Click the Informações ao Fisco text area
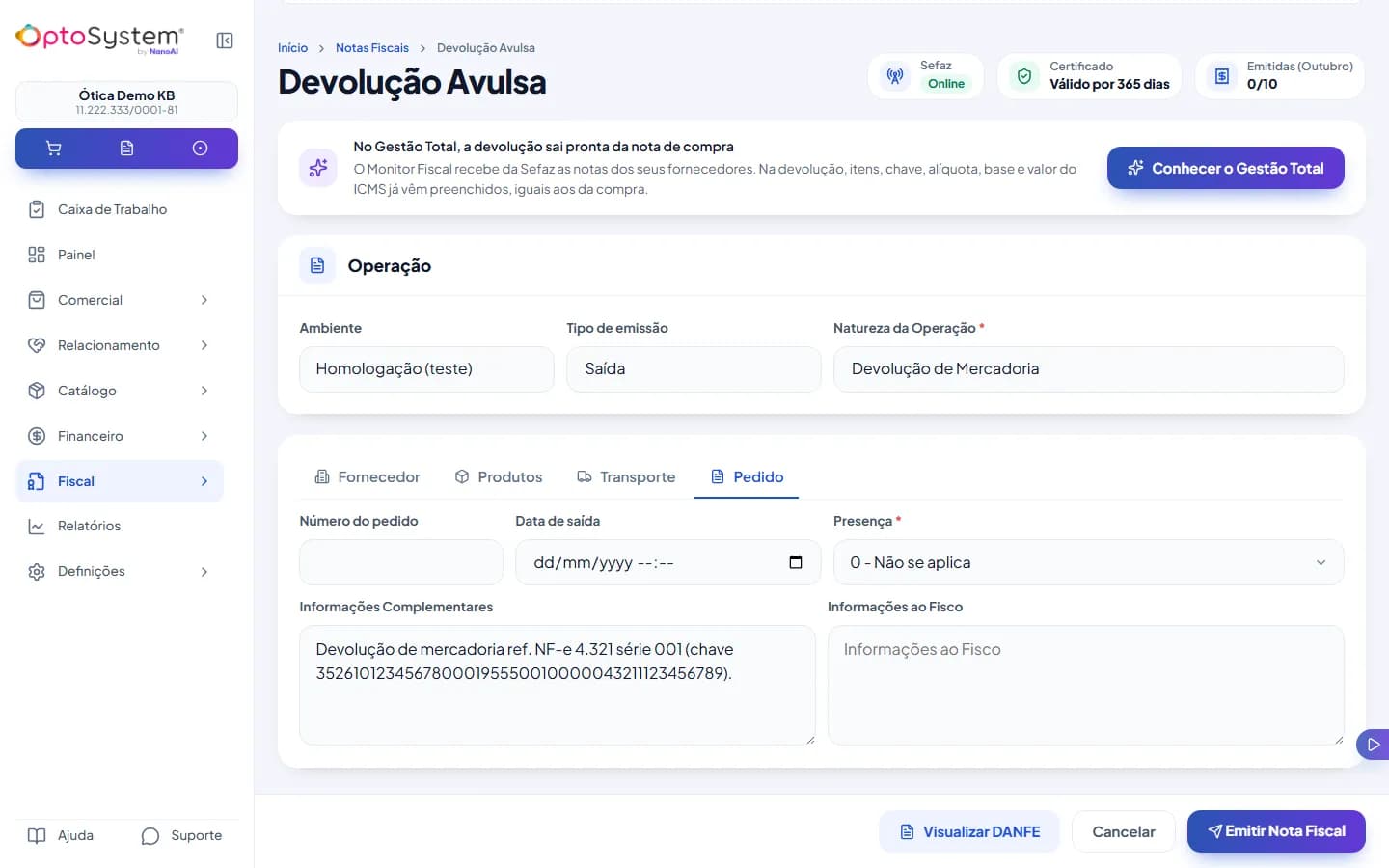Screen dimensions: 1389x868 [1086, 685]
